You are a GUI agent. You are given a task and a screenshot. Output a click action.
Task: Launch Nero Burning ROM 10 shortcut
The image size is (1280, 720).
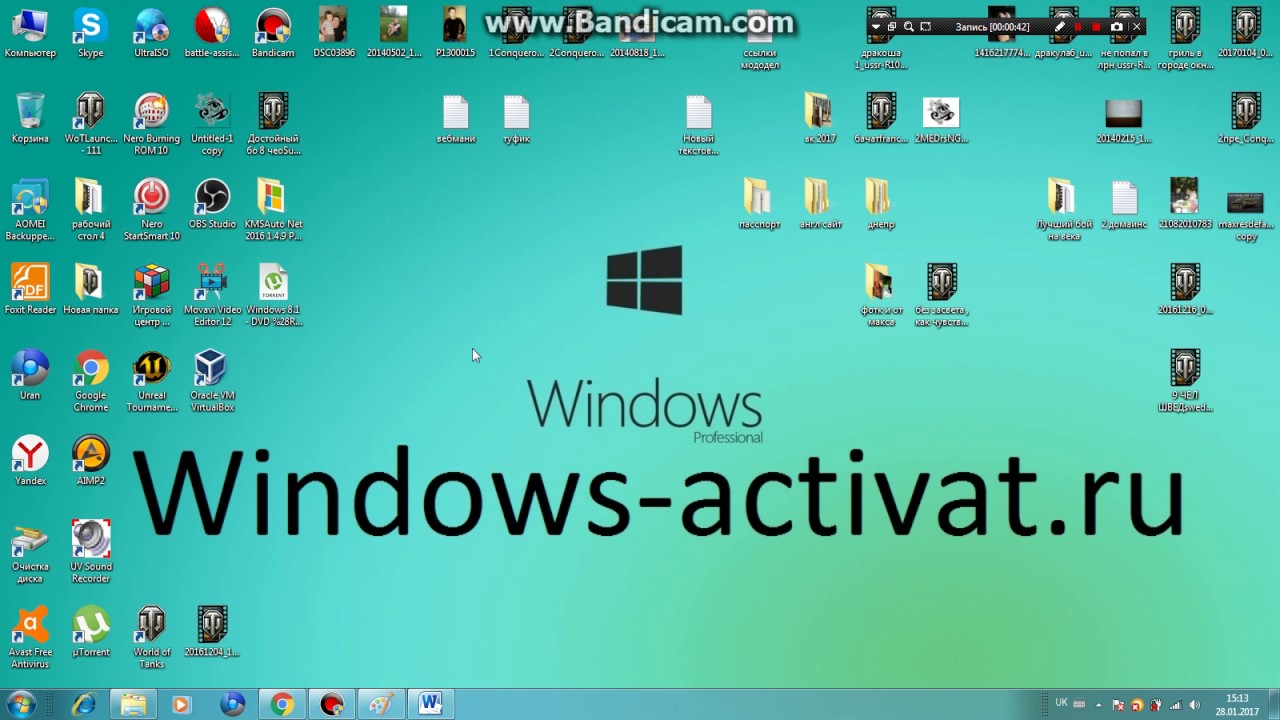[151, 124]
